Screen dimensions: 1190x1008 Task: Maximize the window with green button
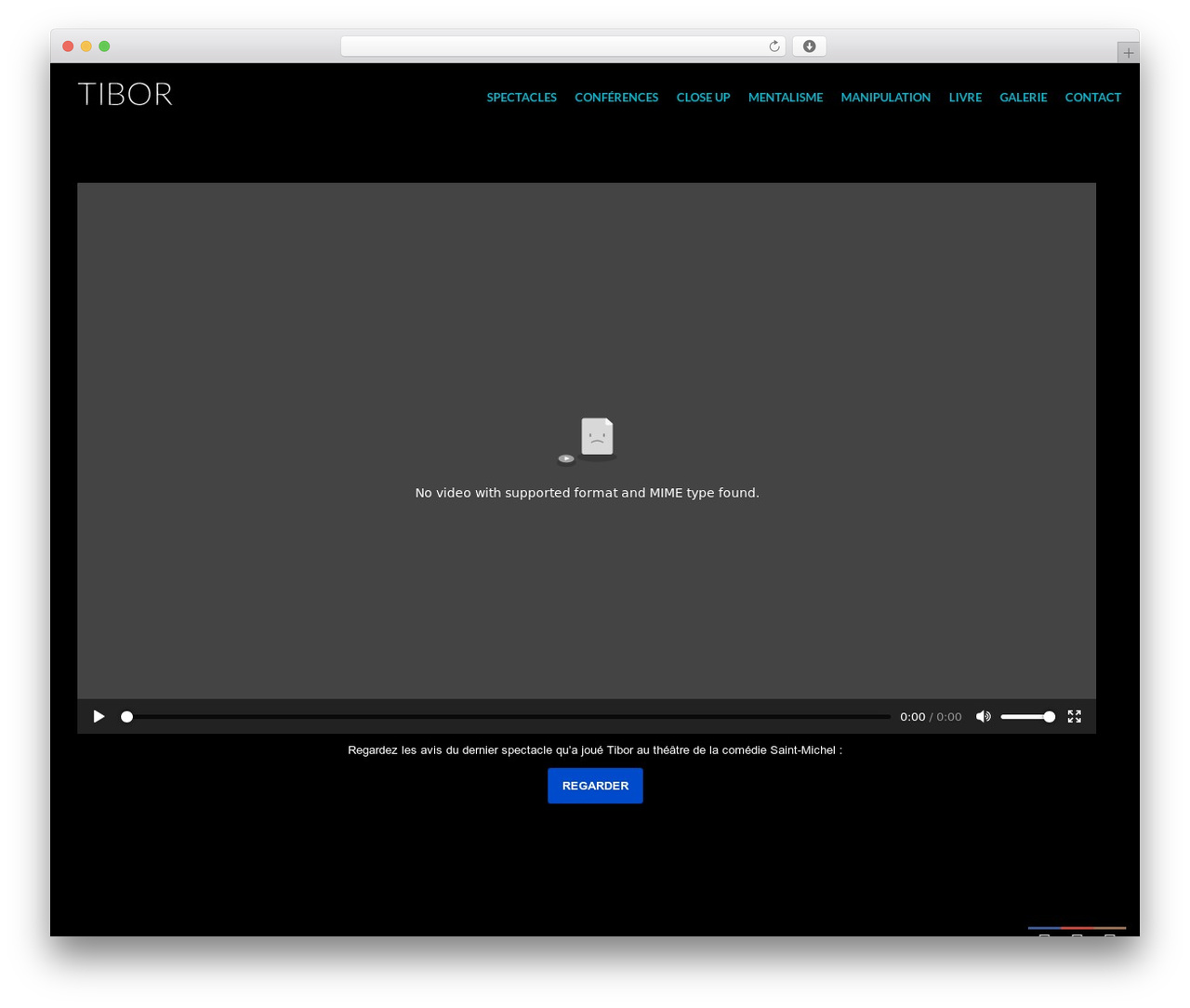[104, 46]
